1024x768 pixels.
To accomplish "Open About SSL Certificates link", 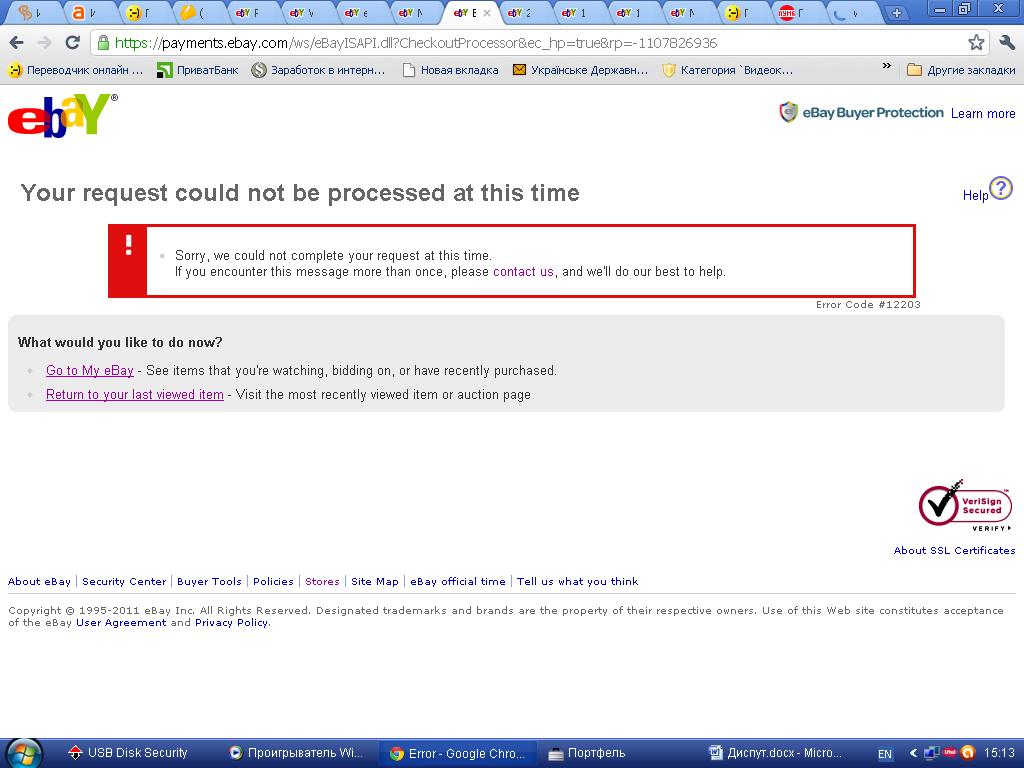I will (x=954, y=551).
